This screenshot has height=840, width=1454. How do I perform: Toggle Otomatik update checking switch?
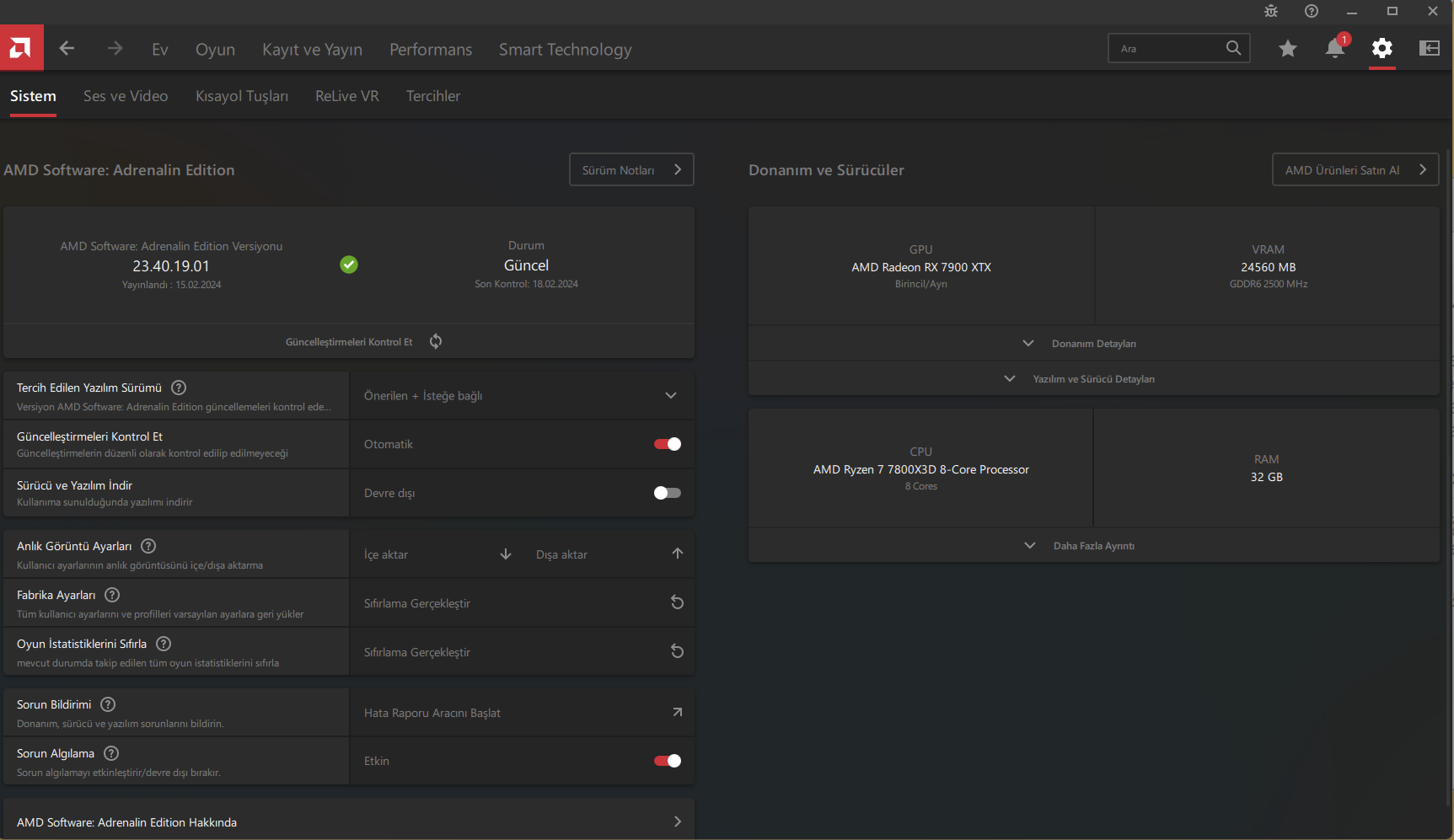pyautogui.click(x=668, y=444)
